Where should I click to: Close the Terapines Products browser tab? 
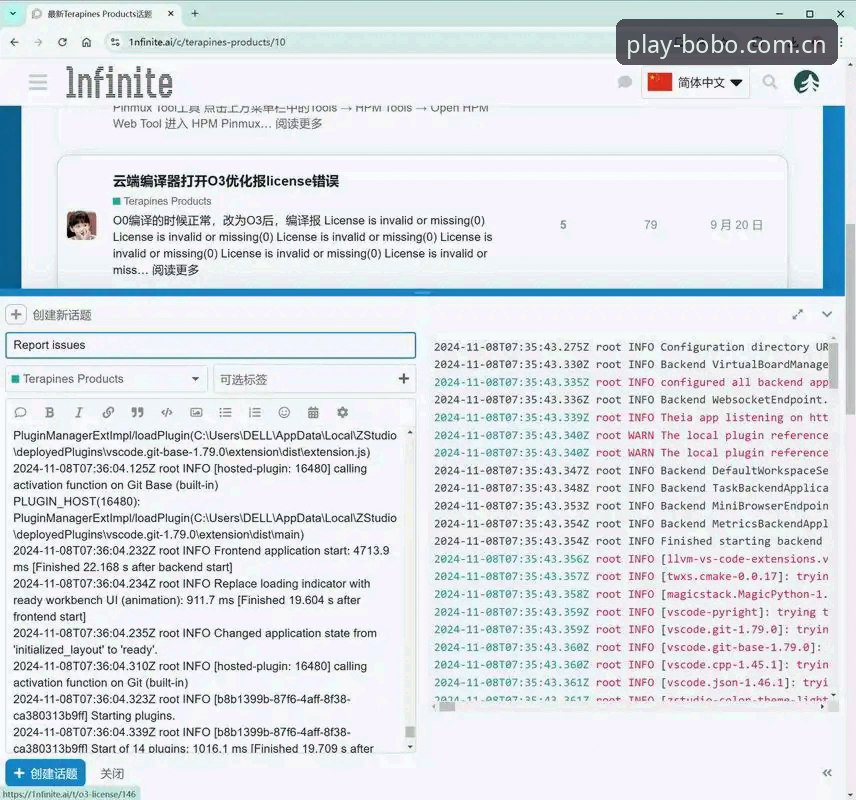171,14
